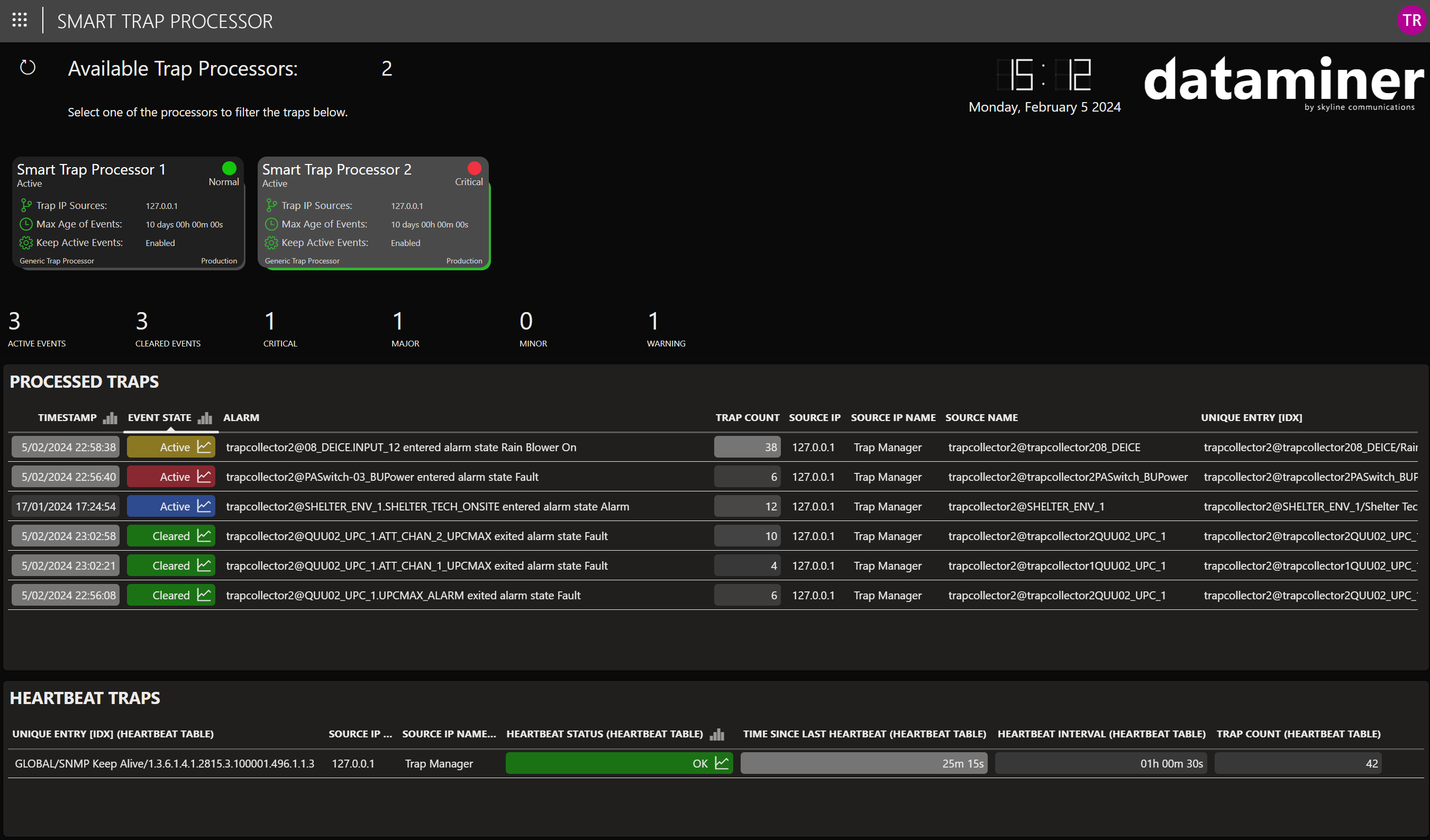Click histogram icon beside HEARTBEAT STATUS header
1430x840 pixels.
717,734
